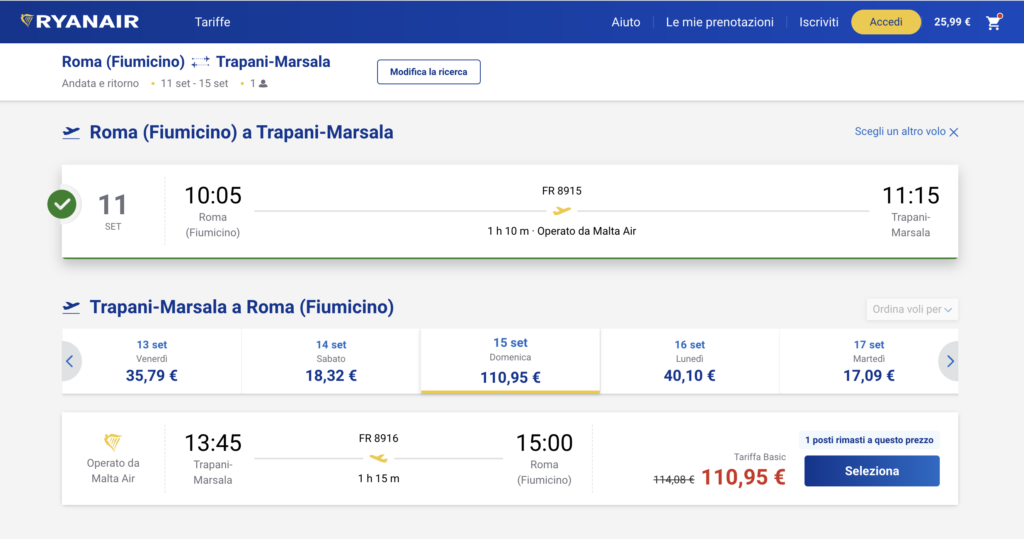This screenshot has height=539, width=1024.
Task: Click the 25,99 € cart total
Action: pos(952,22)
